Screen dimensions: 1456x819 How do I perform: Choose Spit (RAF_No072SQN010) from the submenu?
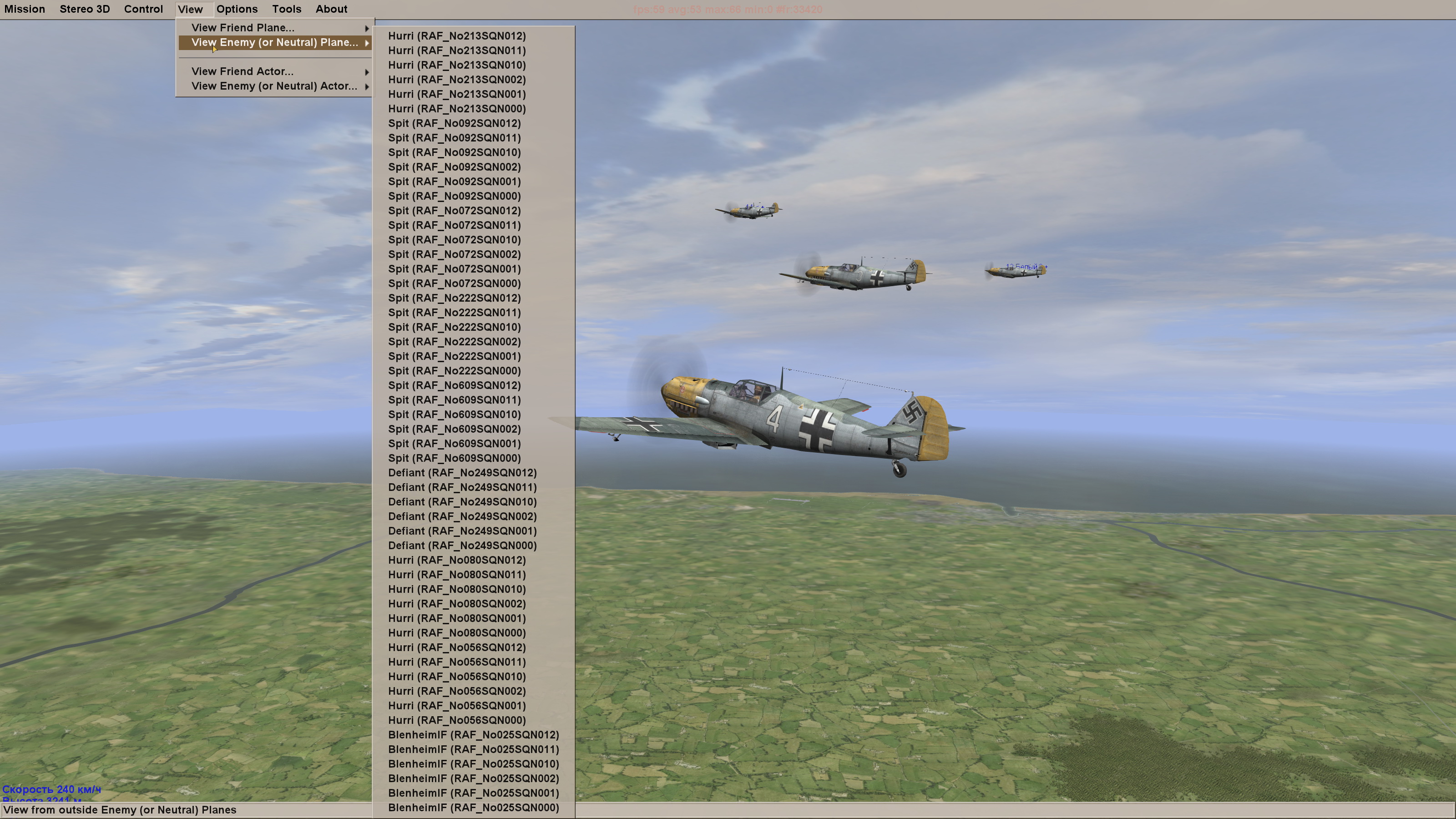455,240
